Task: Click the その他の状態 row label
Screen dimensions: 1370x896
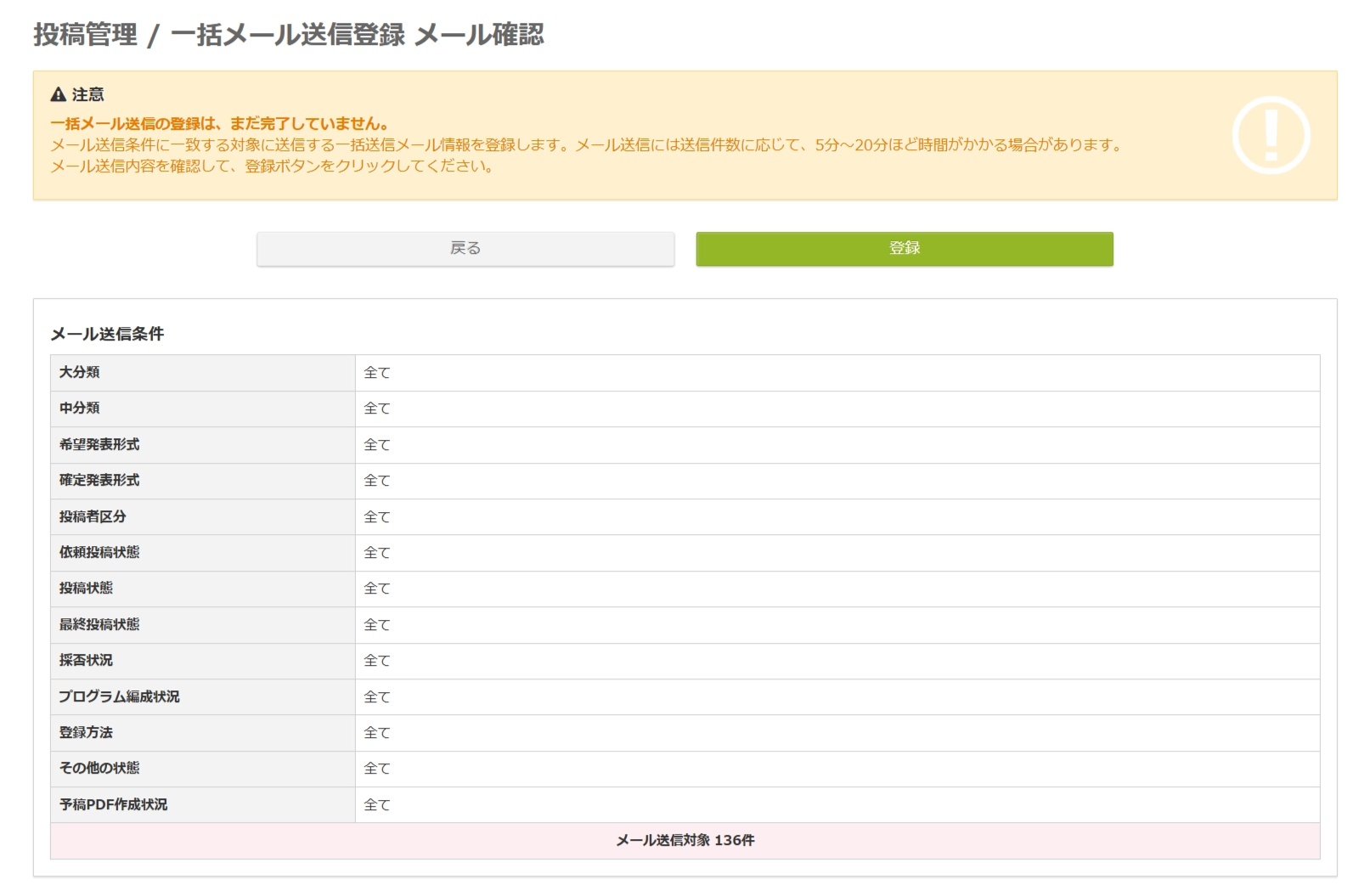Action: pos(99,768)
